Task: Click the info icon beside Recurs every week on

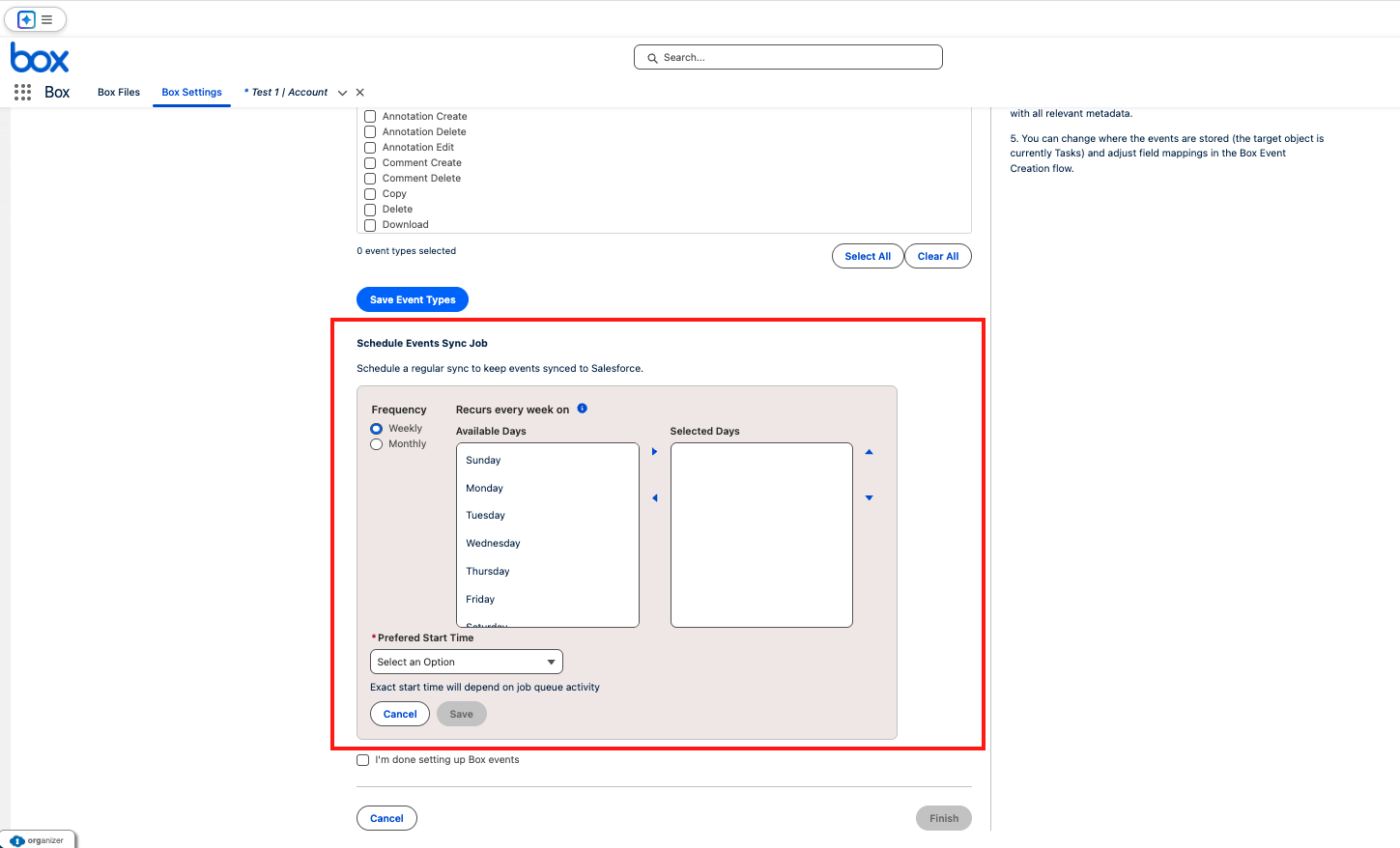Action: click(582, 409)
